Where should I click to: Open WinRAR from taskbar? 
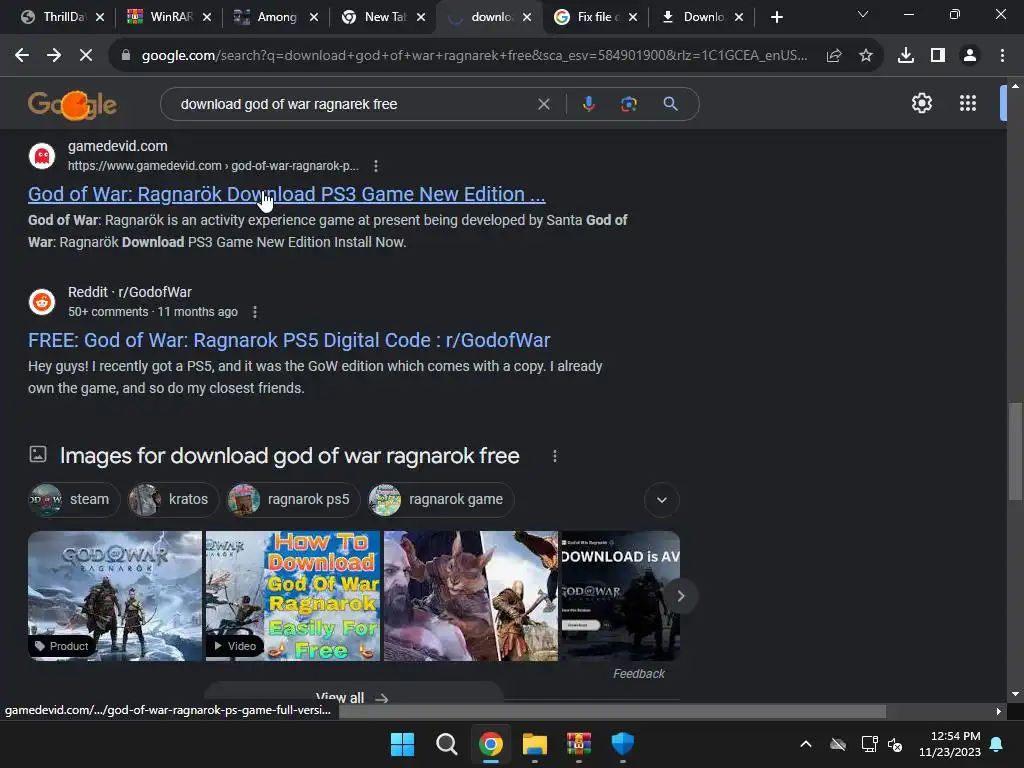coord(579,744)
